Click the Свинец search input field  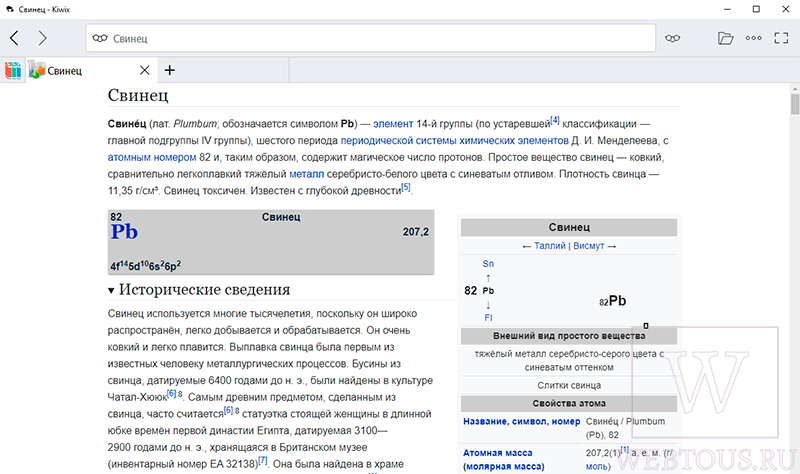point(370,38)
